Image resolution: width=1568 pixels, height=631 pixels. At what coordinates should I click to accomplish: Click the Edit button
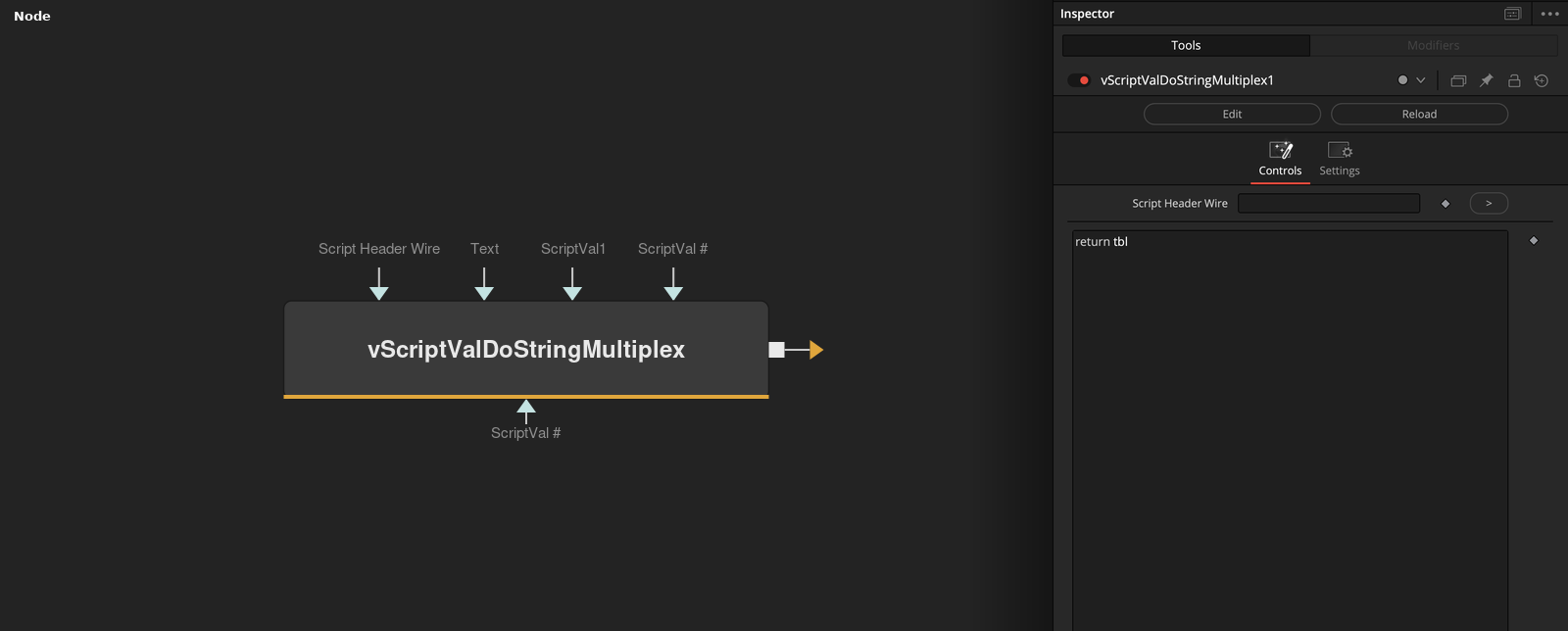point(1232,114)
